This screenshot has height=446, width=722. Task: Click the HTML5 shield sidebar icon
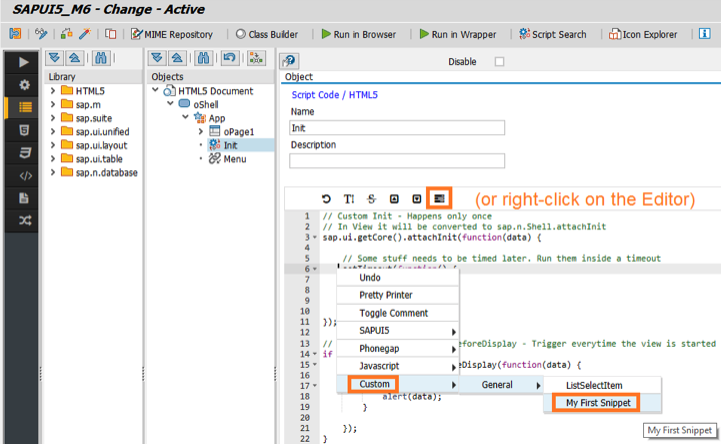[24, 130]
